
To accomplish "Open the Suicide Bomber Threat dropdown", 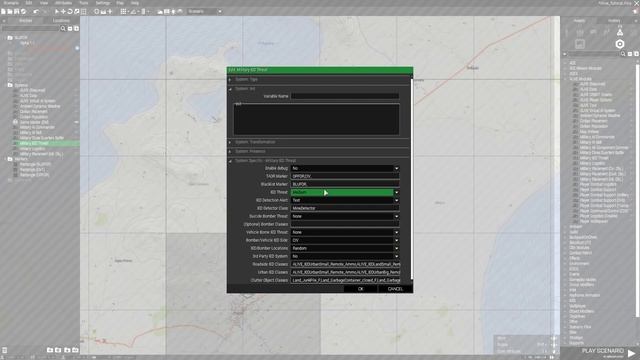I will point(396,216).
